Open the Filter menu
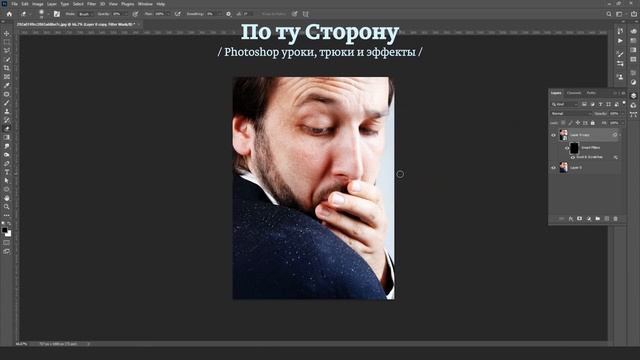Viewport: 640px width, 360px height. pyautogui.click(x=91, y=4)
